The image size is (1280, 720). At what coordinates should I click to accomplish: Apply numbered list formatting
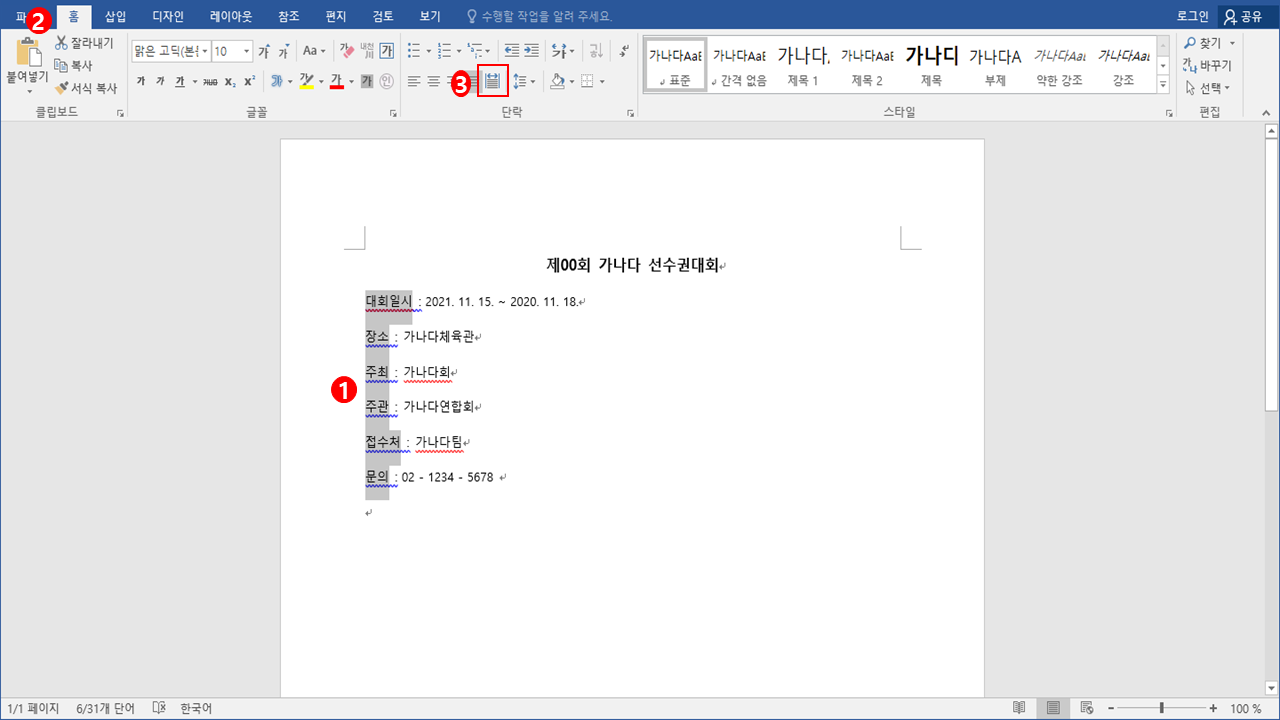point(445,51)
